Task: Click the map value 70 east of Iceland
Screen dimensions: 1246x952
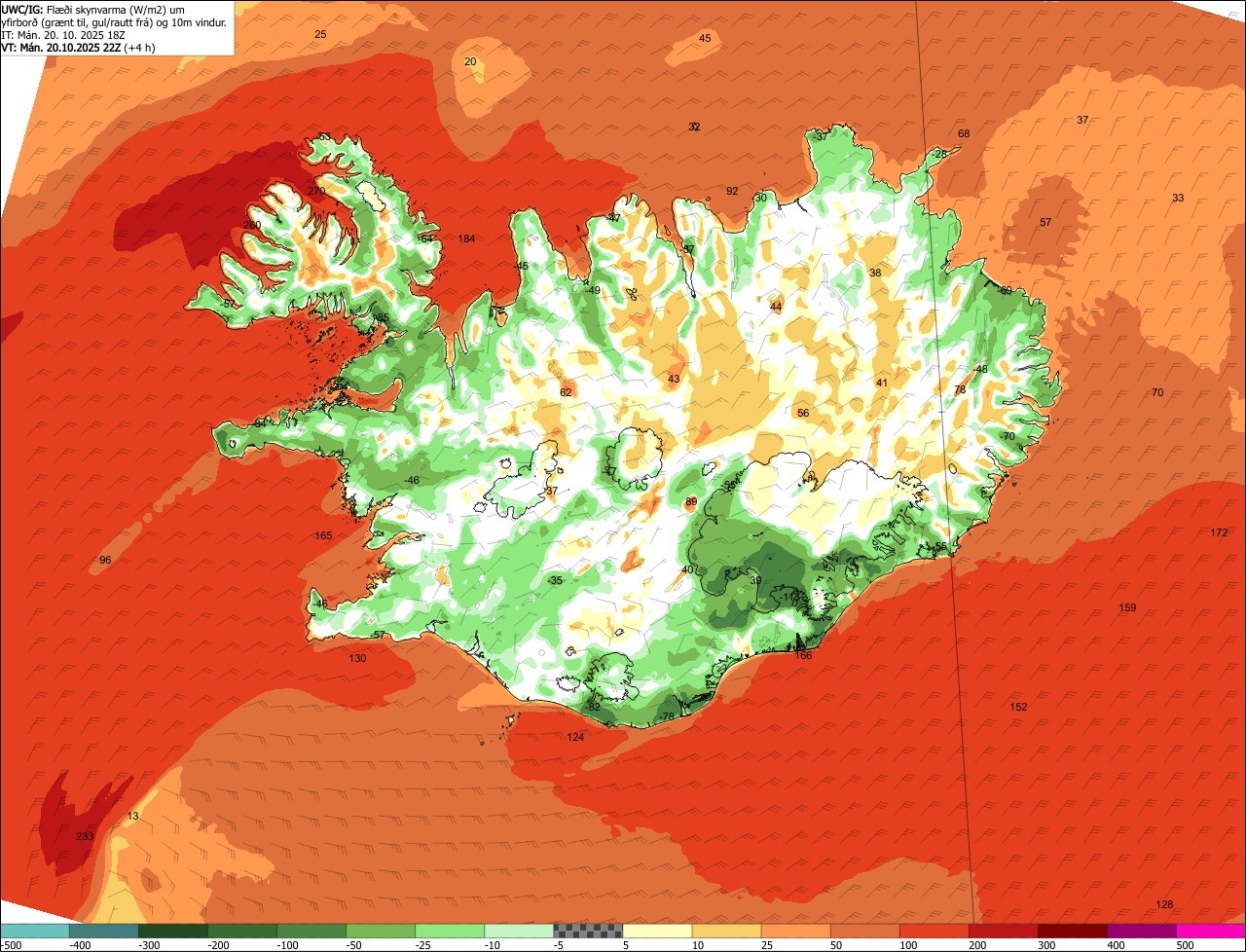Action: [1157, 392]
